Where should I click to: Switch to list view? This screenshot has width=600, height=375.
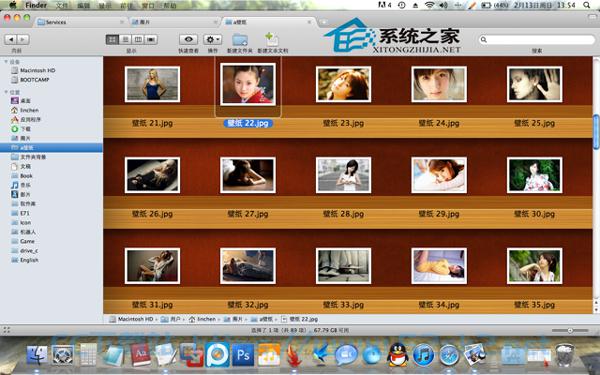coord(125,39)
